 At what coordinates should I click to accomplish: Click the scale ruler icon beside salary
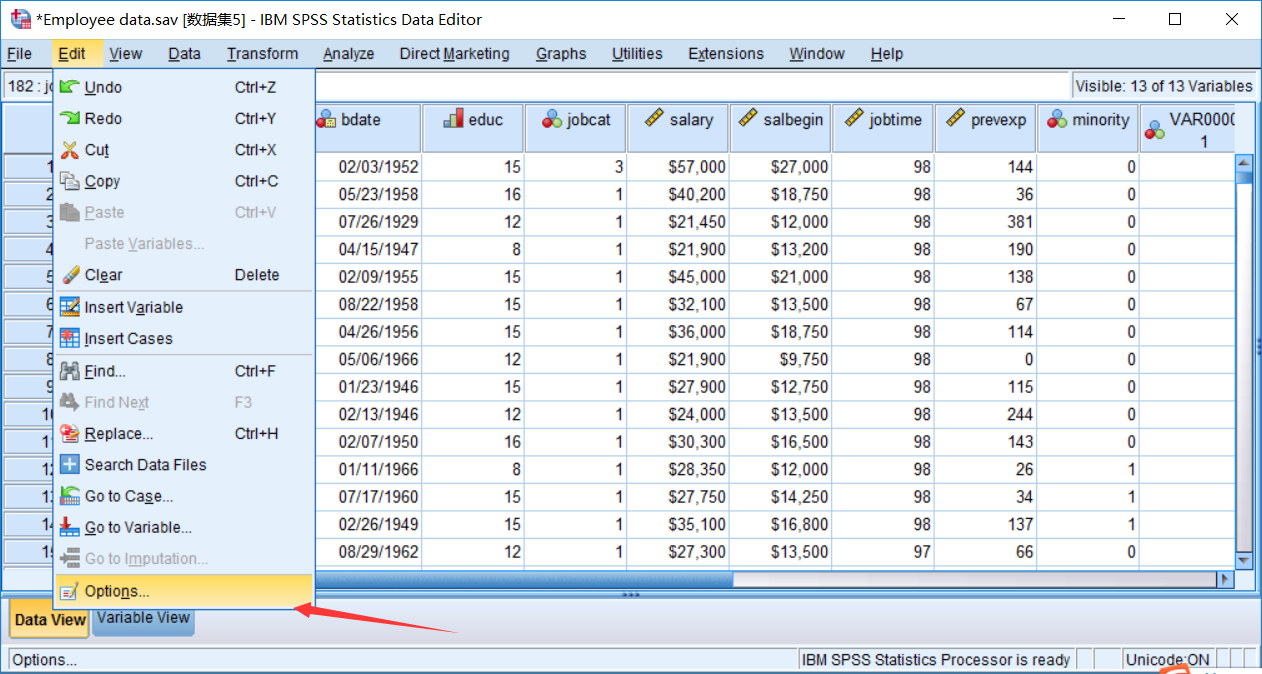click(x=654, y=119)
